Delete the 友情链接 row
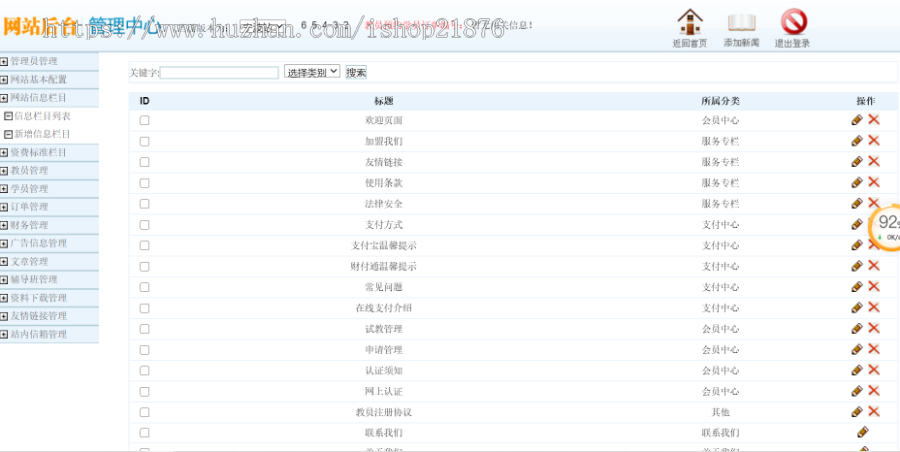 [x=874, y=161]
